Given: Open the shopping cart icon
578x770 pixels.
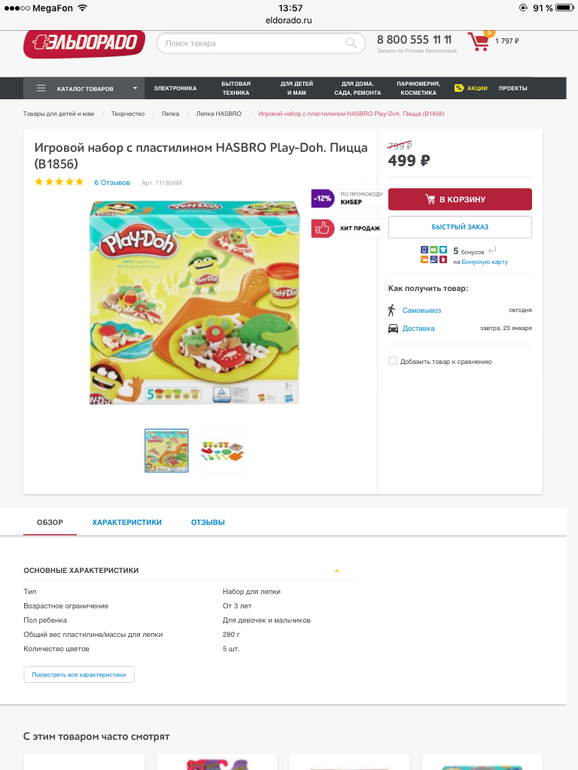Looking at the screenshot, I should click(x=479, y=41).
